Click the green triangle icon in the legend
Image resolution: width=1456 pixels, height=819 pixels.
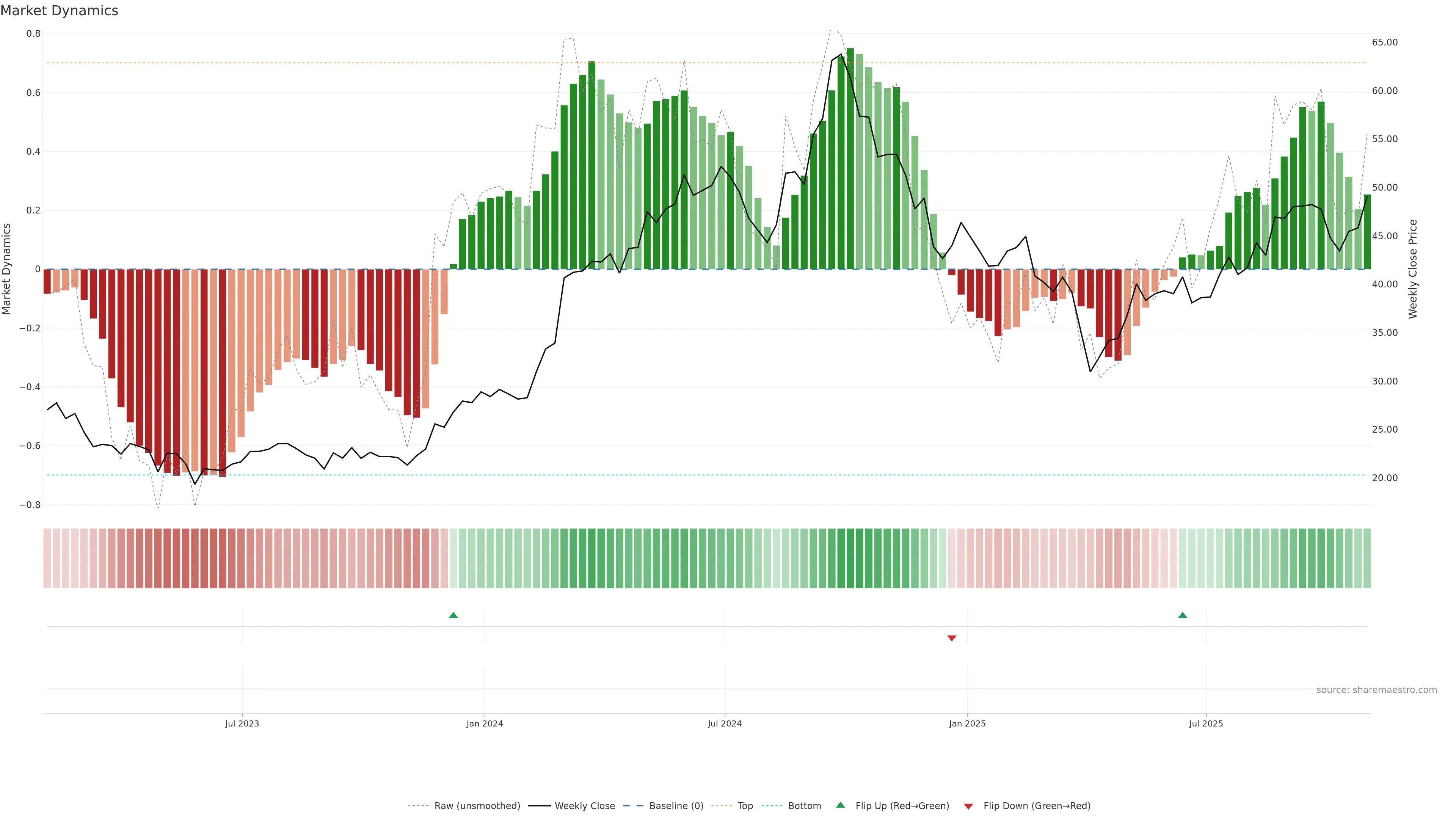840,805
